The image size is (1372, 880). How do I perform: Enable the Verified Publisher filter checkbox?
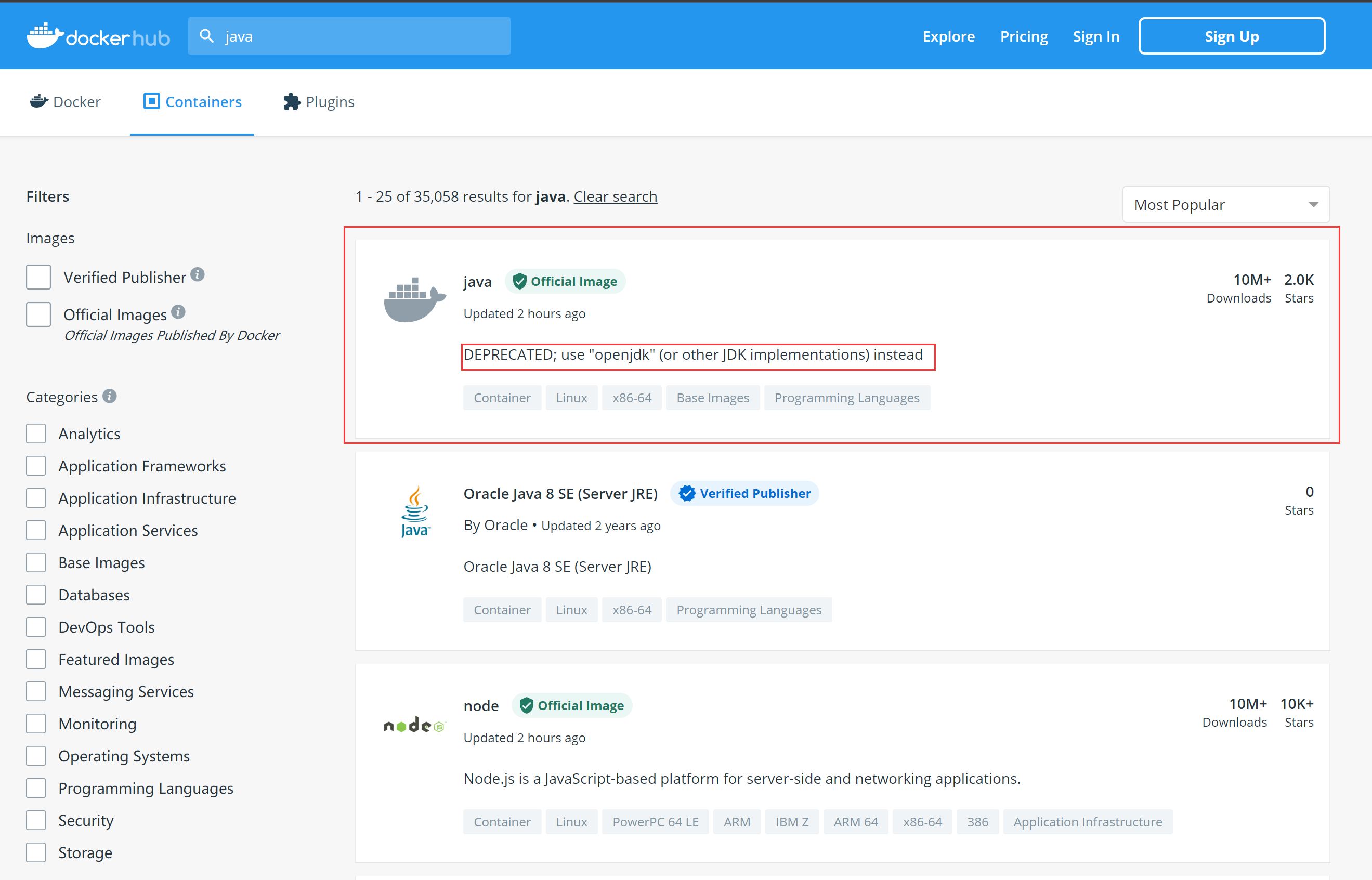click(x=38, y=277)
